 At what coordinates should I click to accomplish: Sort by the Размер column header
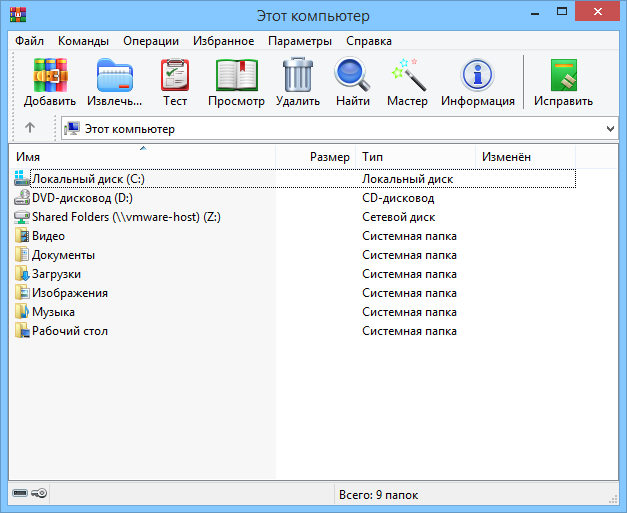tap(328, 157)
